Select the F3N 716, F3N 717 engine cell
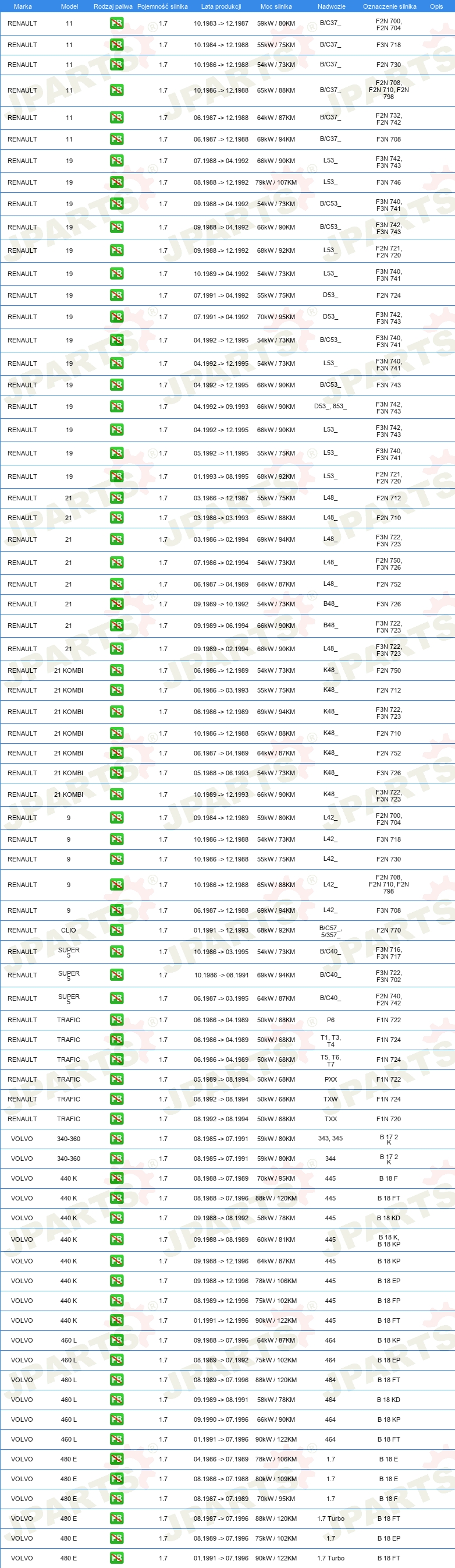The image size is (455, 1568). 388,952
